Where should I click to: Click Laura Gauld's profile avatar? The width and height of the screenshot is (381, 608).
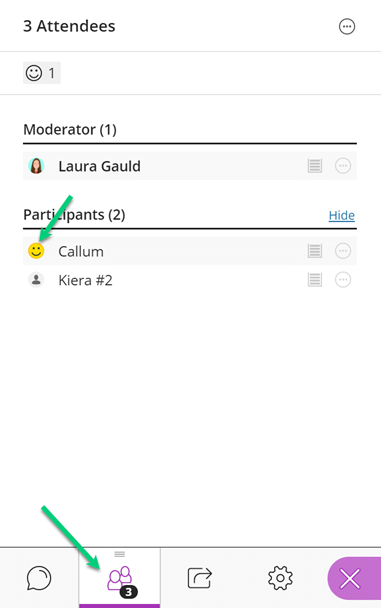click(x=36, y=166)
